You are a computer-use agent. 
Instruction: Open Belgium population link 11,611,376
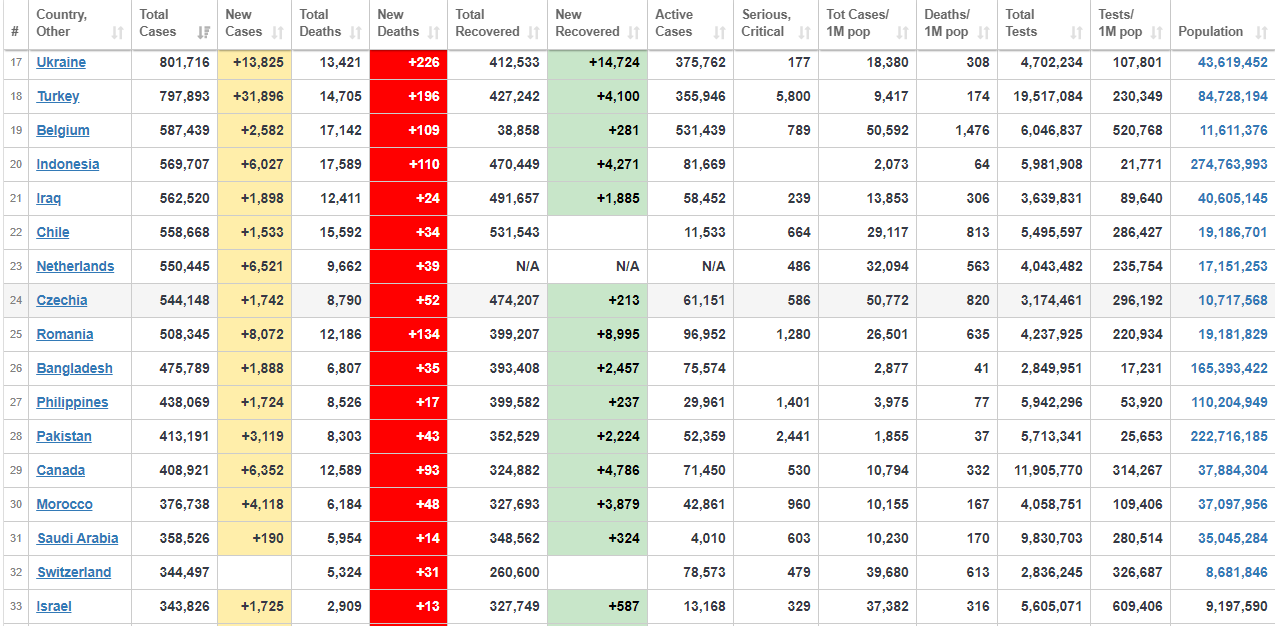coord(1234,130)
